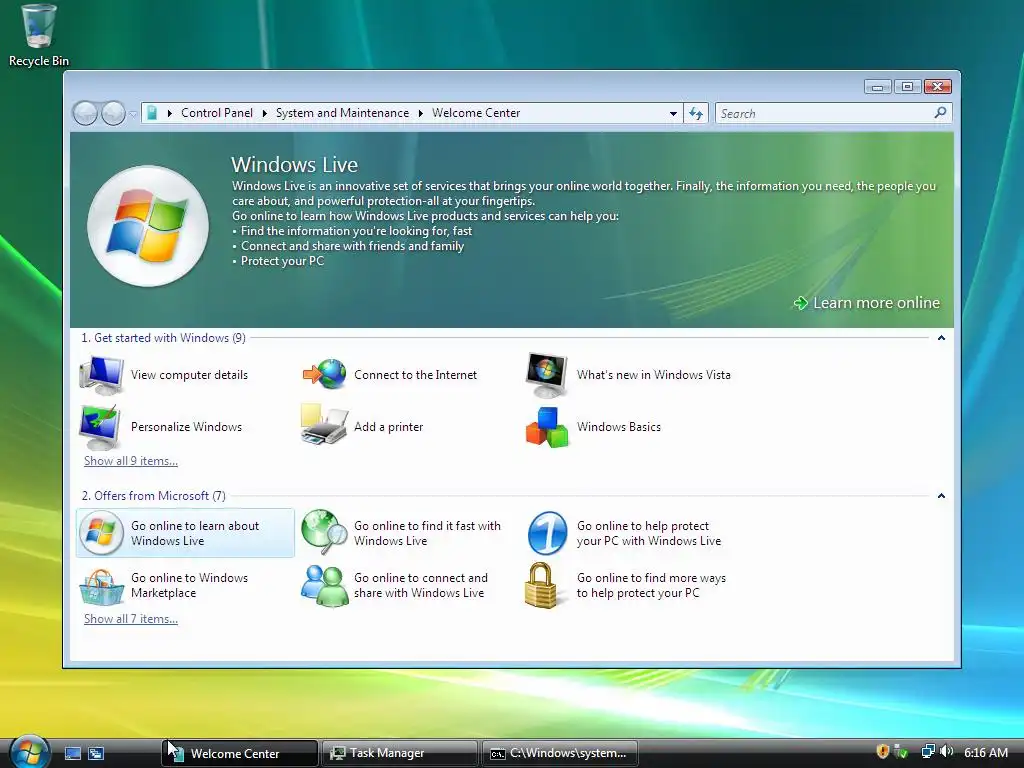The image size is (1024, 768).
Task: Select the Personalize Windows icon
Action: [x=100, y=427]
